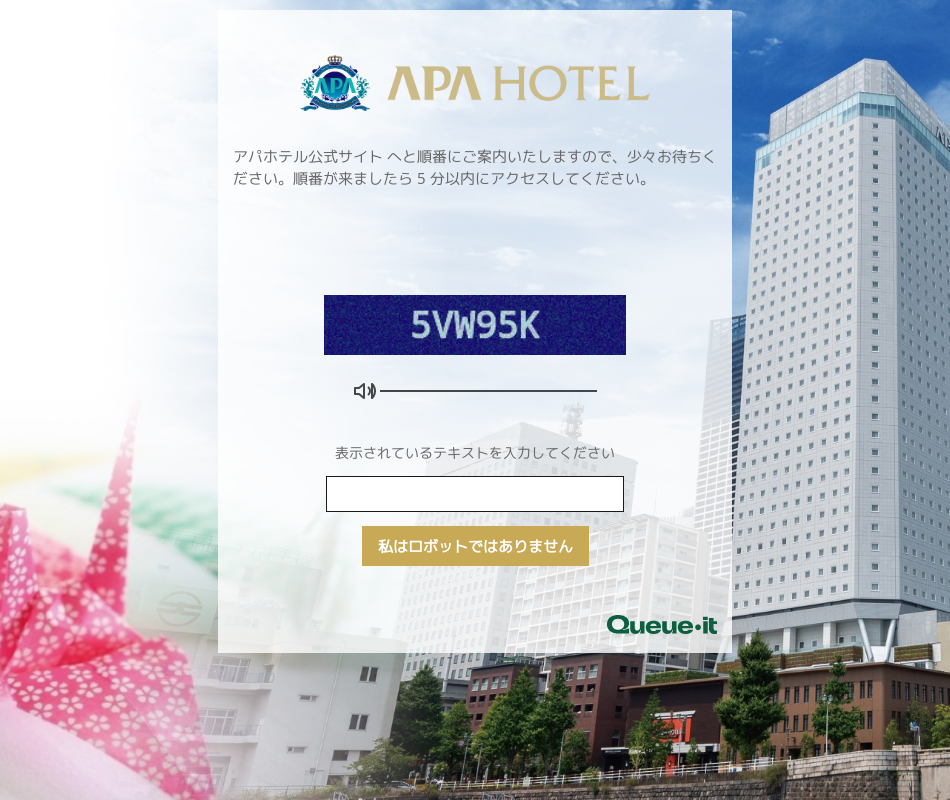Click the APA crest emblem logo

coord(335,84)
